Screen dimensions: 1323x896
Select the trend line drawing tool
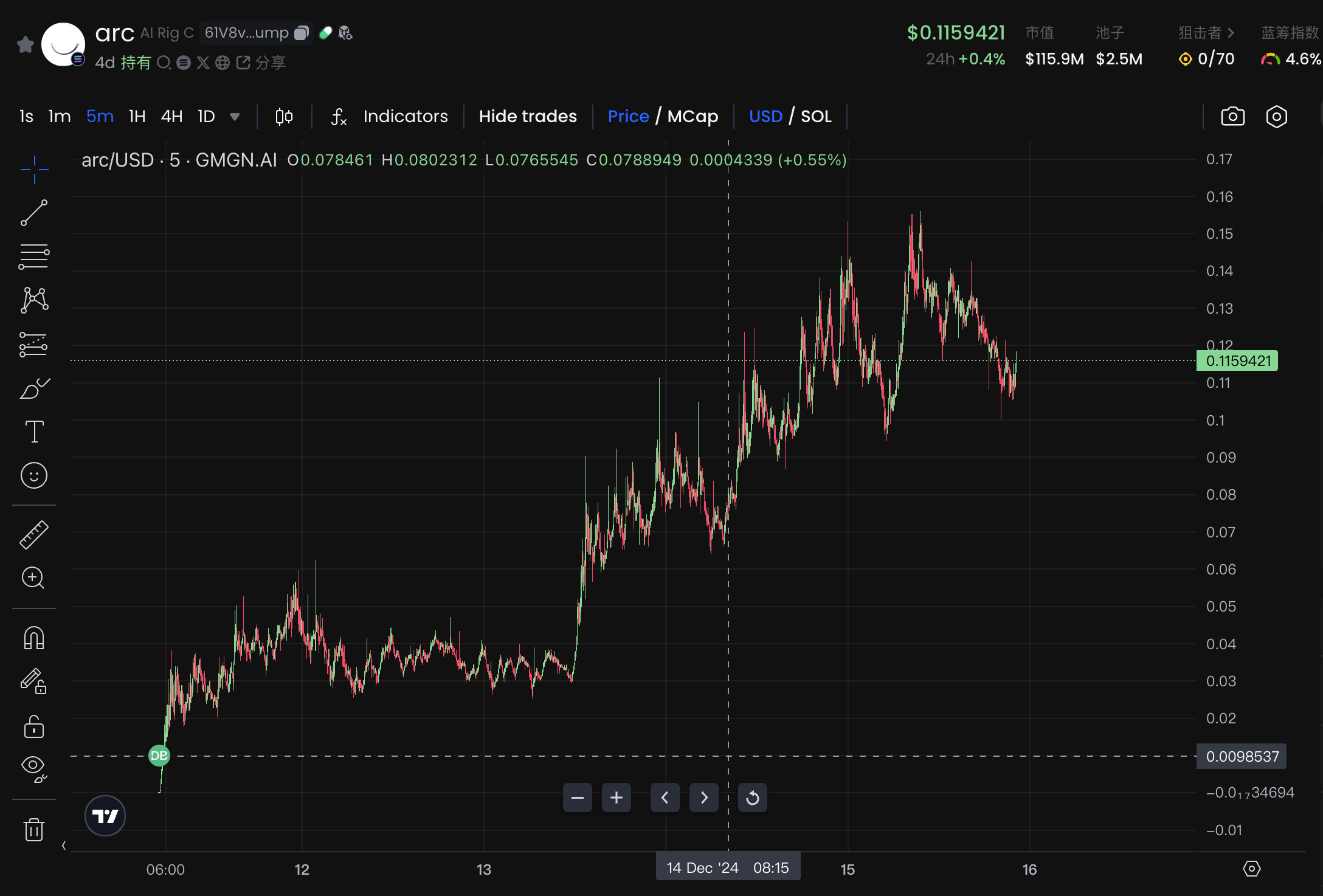pos(34,213)
